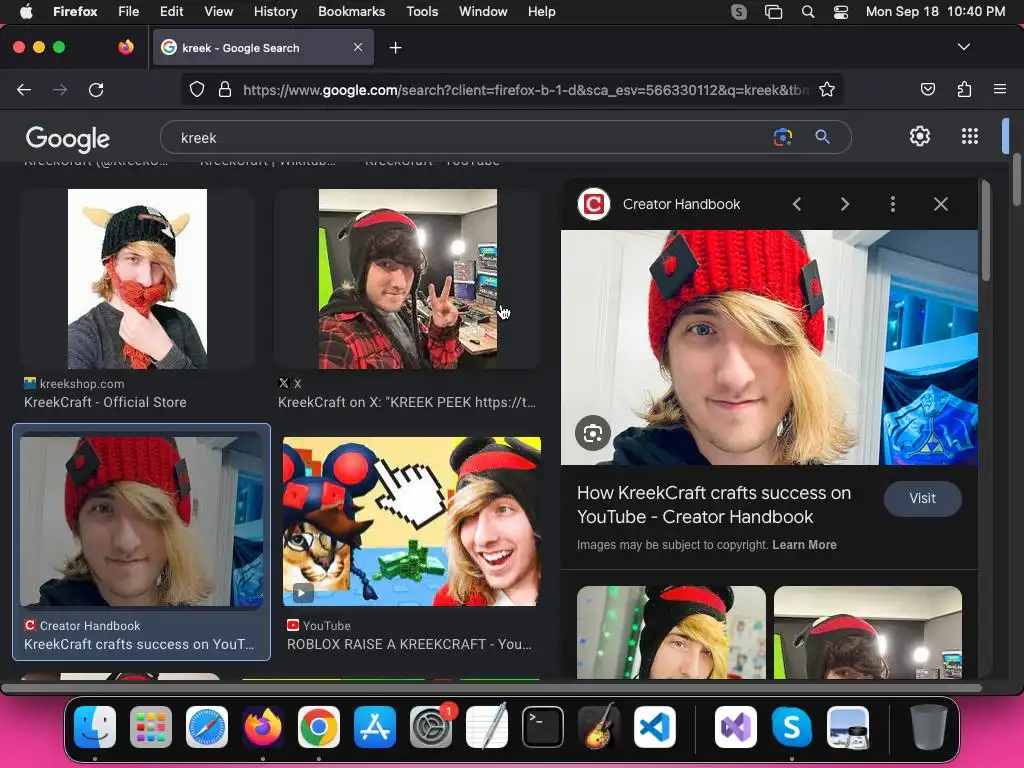Screen dimensions: 1024x768
Task: Close the kreek Google Search tab
Action: pos(358,47)
